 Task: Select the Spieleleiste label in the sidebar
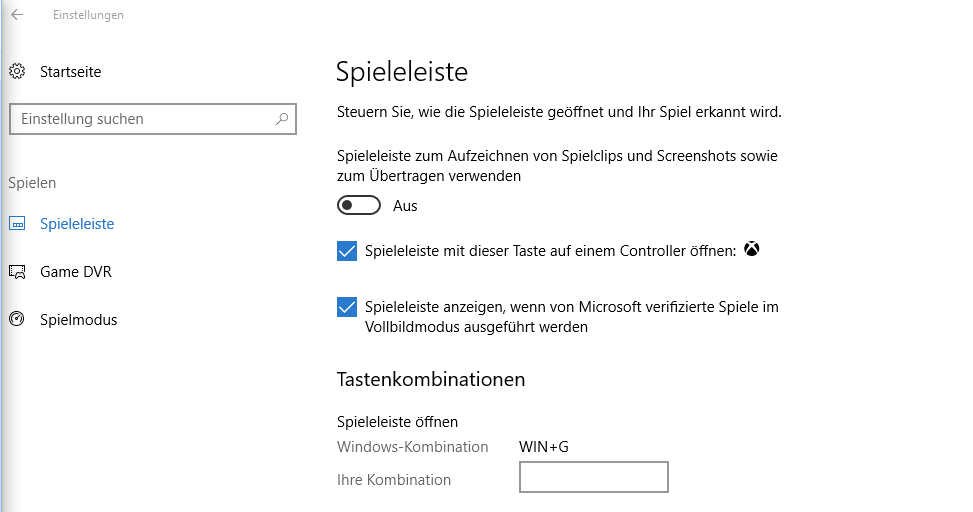(77, 224)
